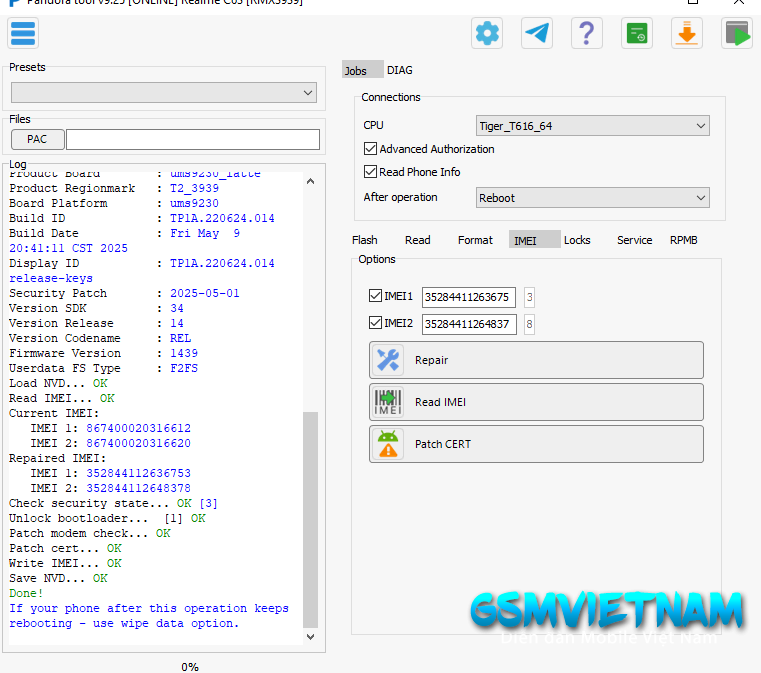Click the green log history icon
The height and width of the screenshot is (673, 761).
pyautogui.click(x=637, y=33)
